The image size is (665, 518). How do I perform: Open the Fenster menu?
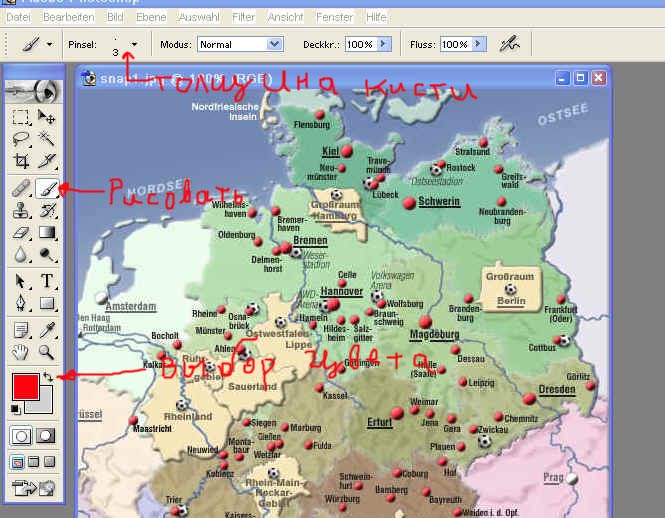tap(334, 17)
